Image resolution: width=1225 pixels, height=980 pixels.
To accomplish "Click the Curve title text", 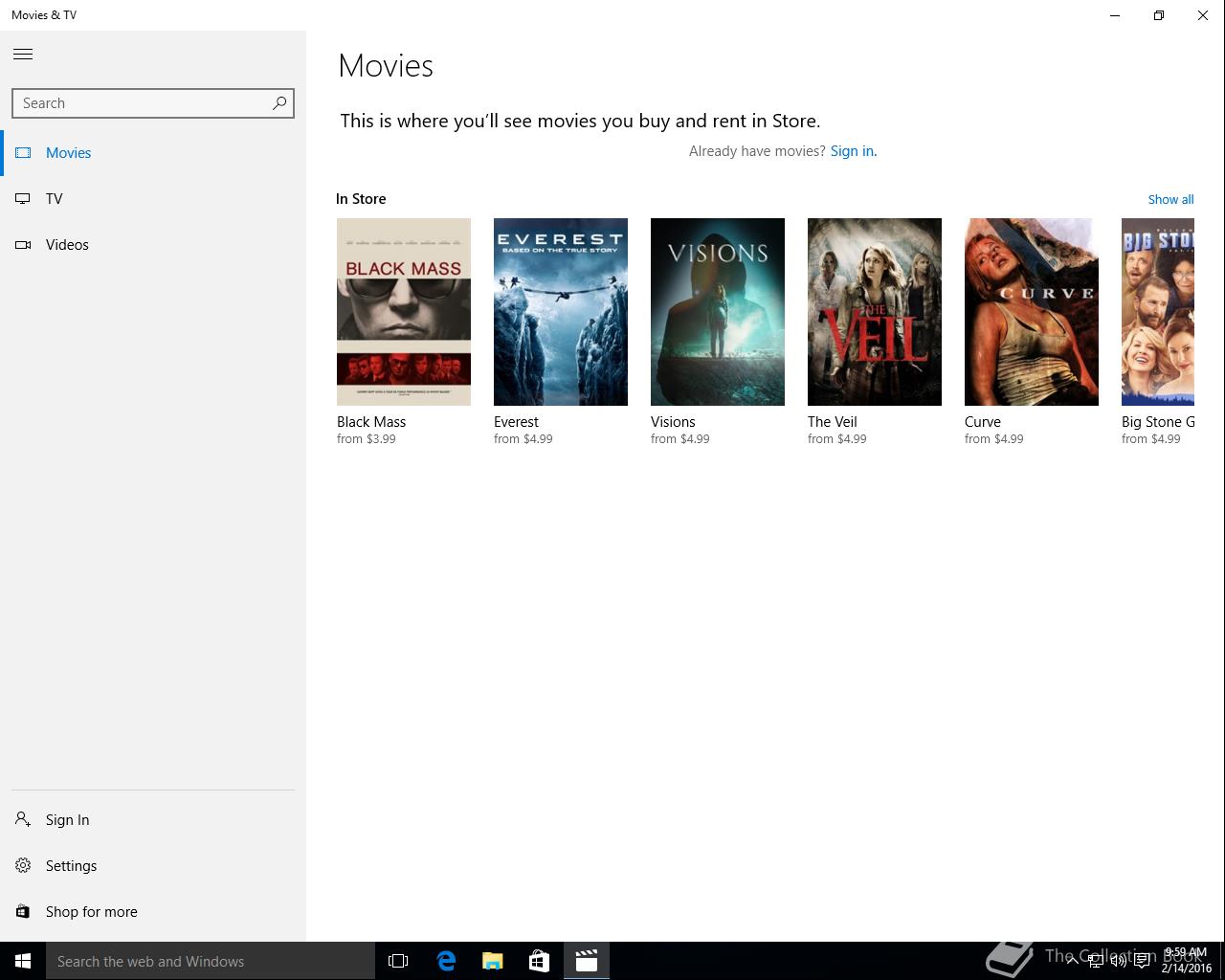I will (x=983, y=422).
